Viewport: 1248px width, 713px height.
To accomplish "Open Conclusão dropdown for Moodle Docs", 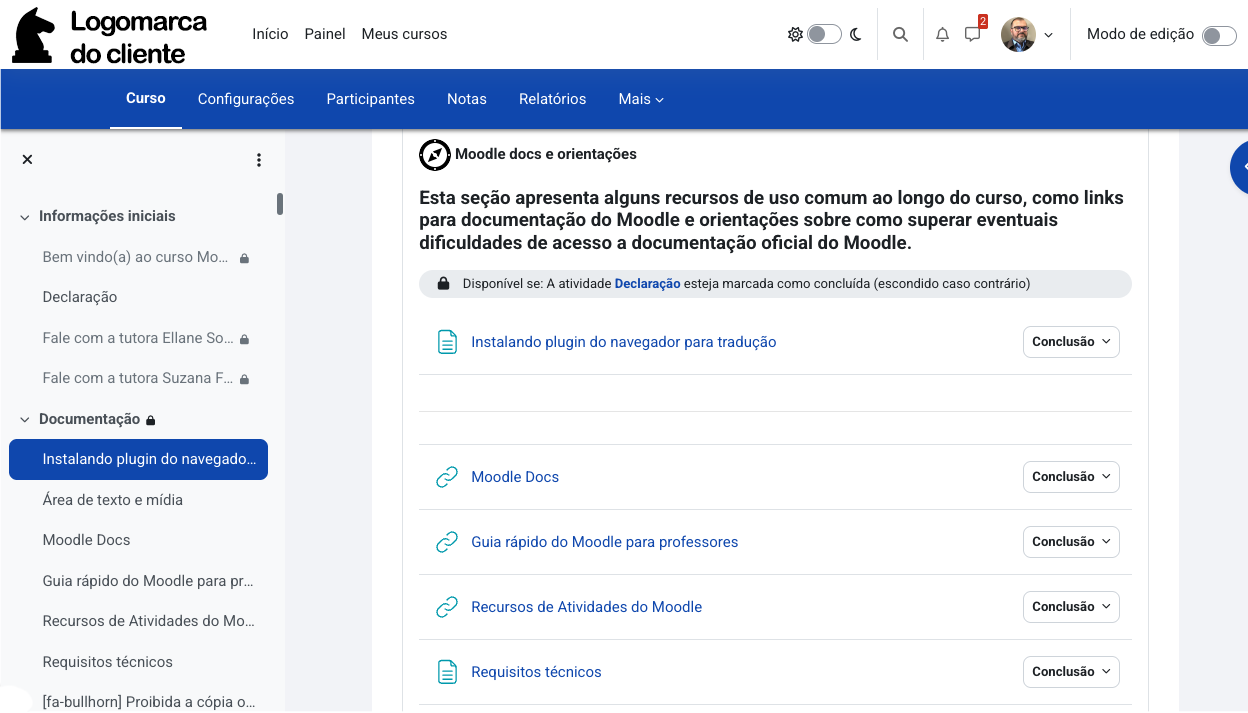I will 1071,477.
